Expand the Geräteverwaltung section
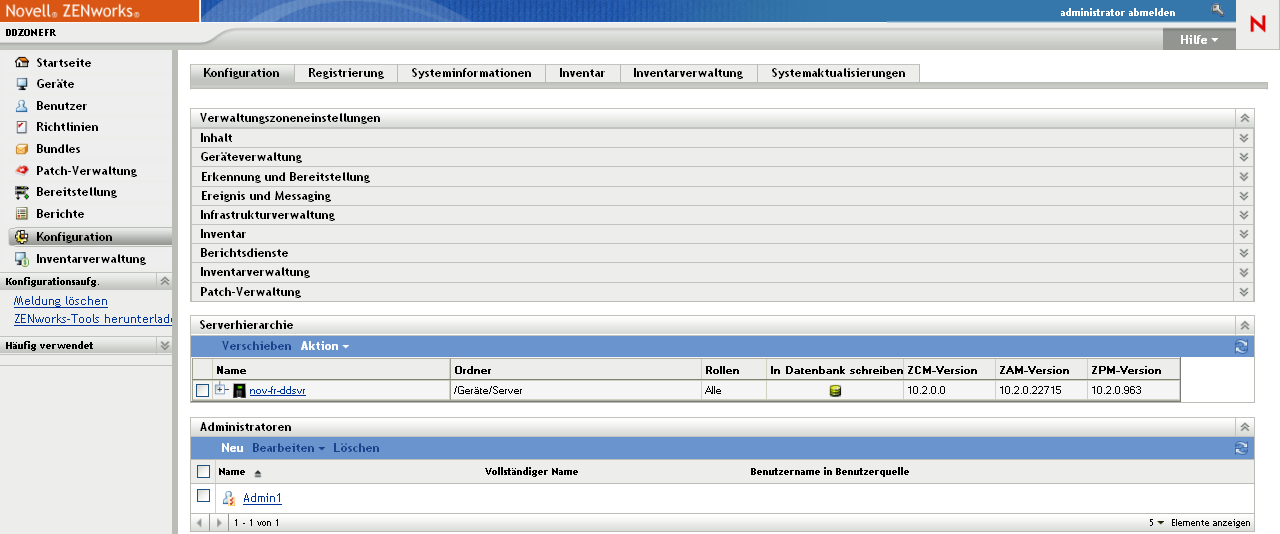The width and height of the screenshot is (1280, 534). pyautogui.click(x=1245, y=157)
